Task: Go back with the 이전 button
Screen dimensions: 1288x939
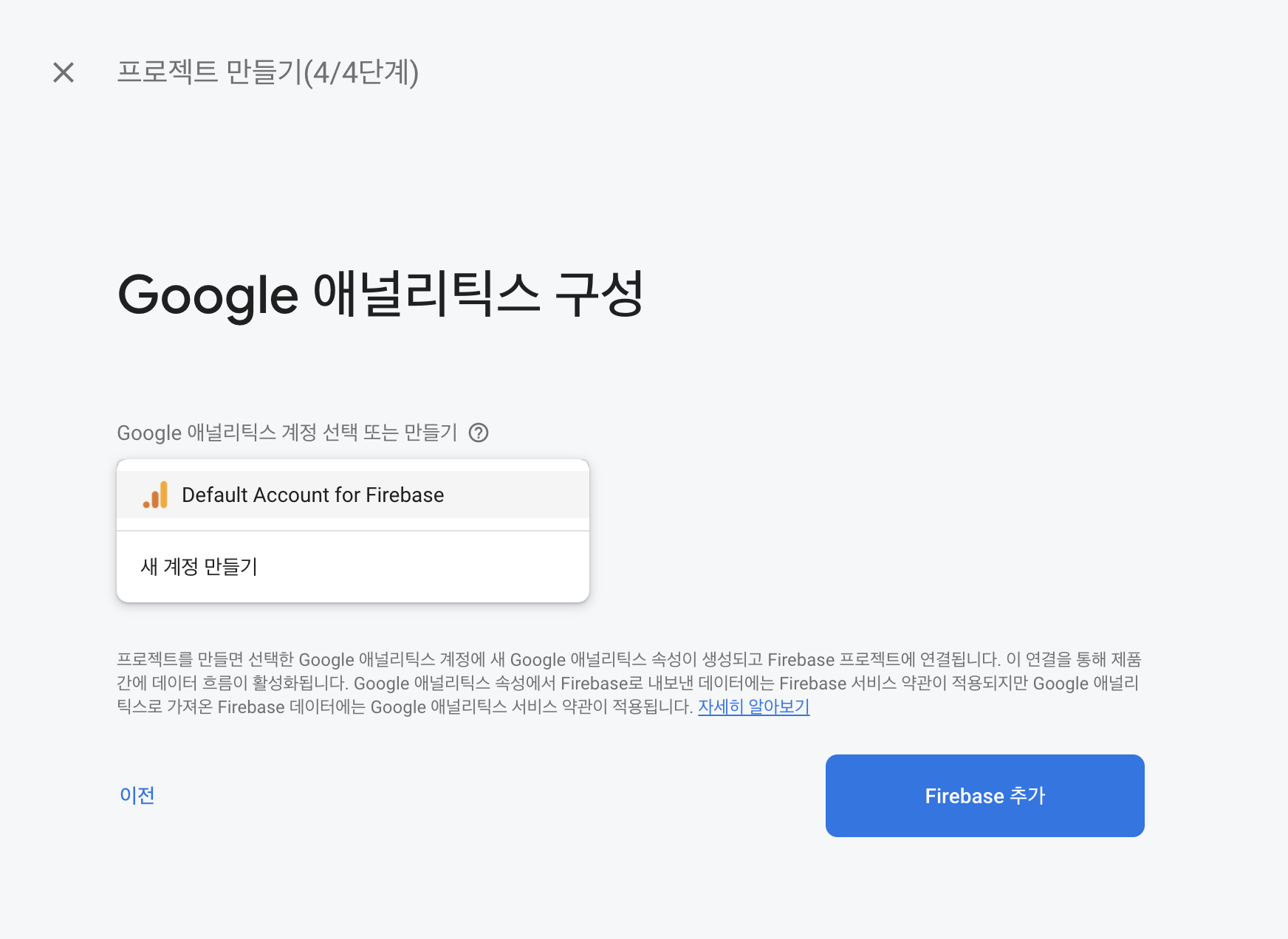Action: click(x=137, y=795)
